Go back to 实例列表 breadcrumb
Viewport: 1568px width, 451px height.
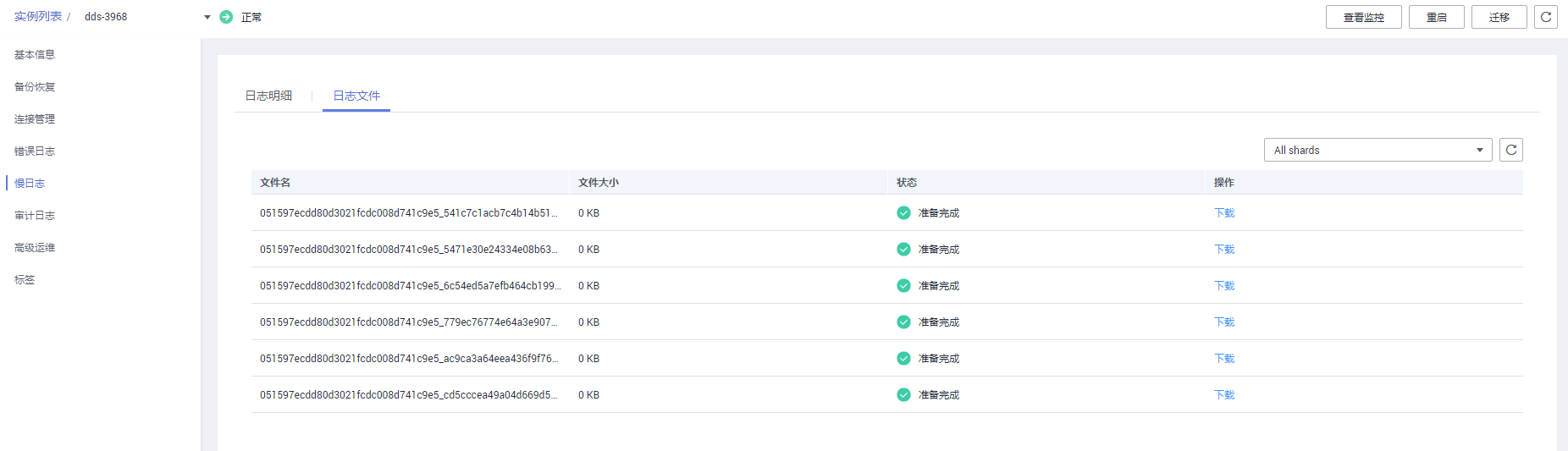click(x=38, y=17)
